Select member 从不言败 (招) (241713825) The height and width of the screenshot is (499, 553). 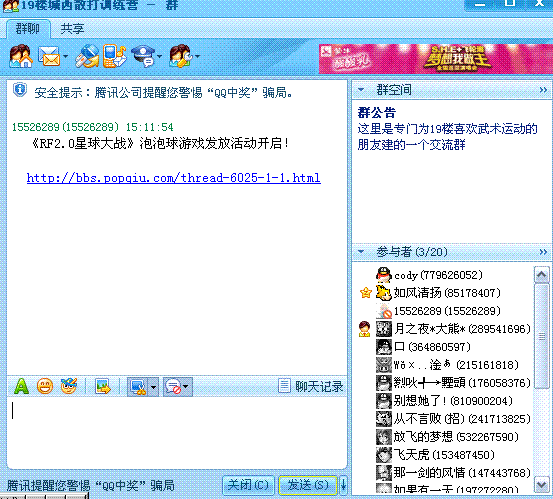tap(444, 419)
